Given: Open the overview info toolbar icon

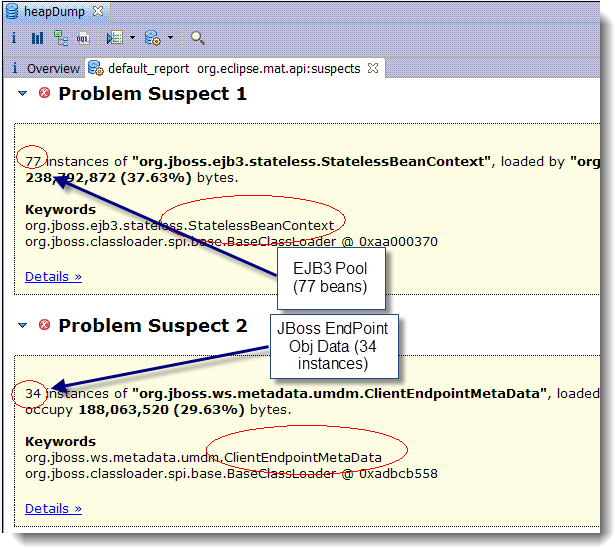Looking at the screenshot, I should click(14, 38).
